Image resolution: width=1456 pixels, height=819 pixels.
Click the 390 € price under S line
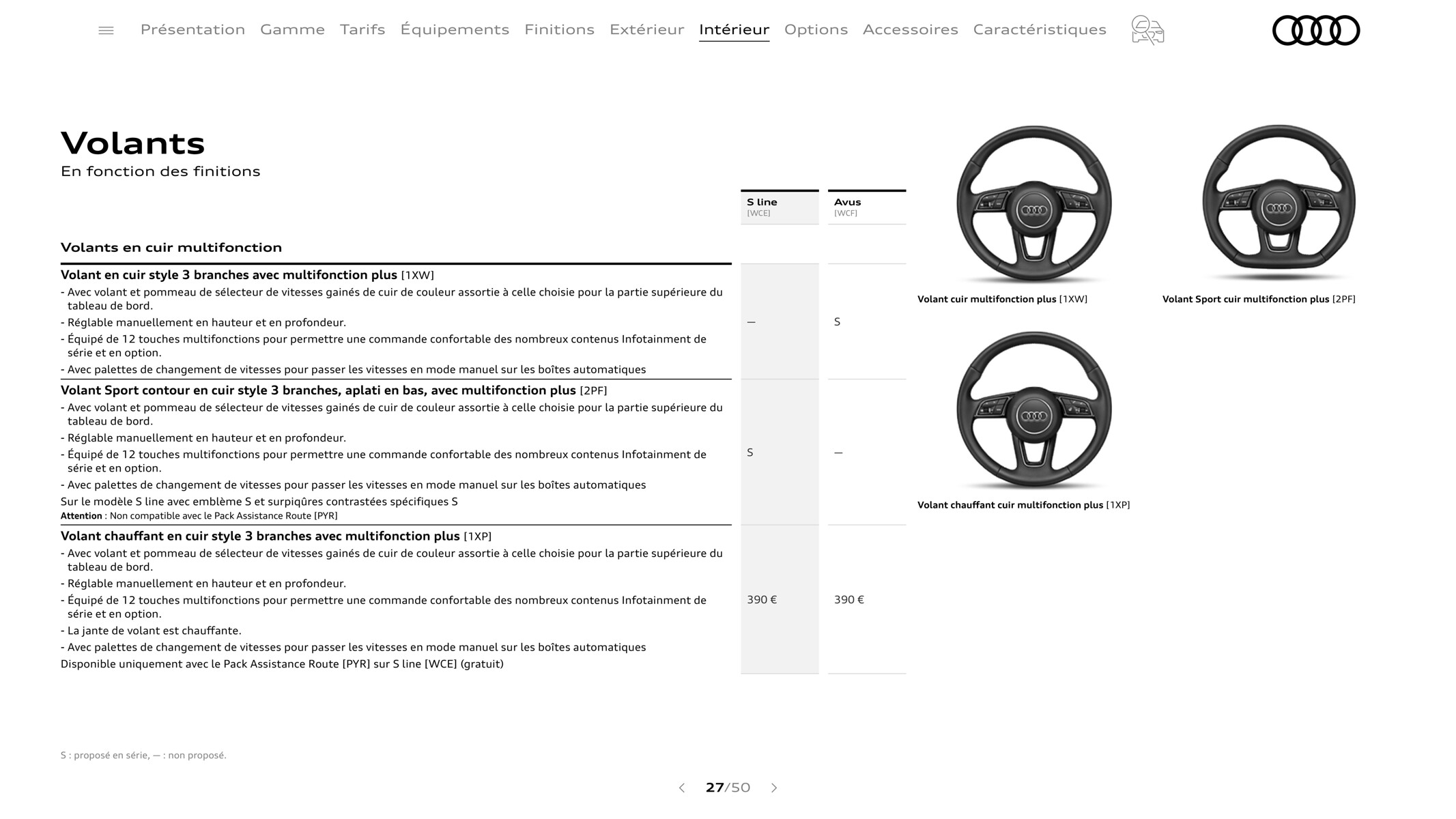[x=762, y=599]
